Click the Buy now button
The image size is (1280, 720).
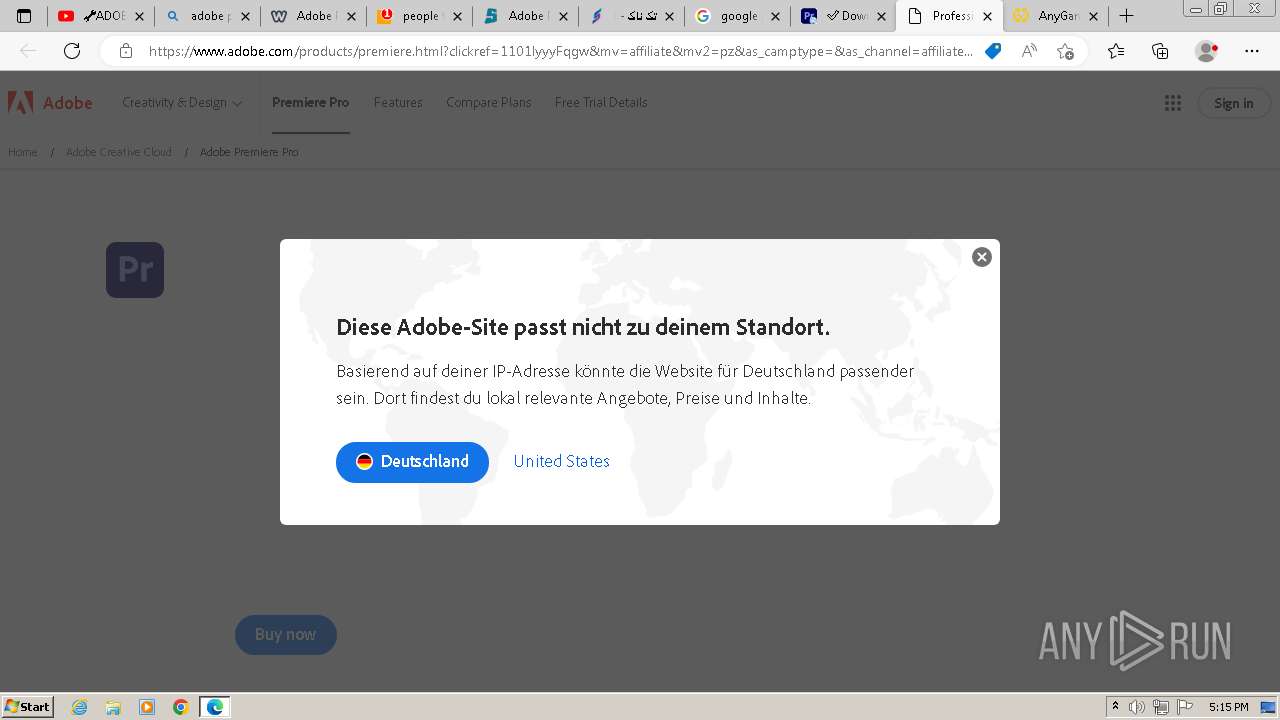pos(286,634)
